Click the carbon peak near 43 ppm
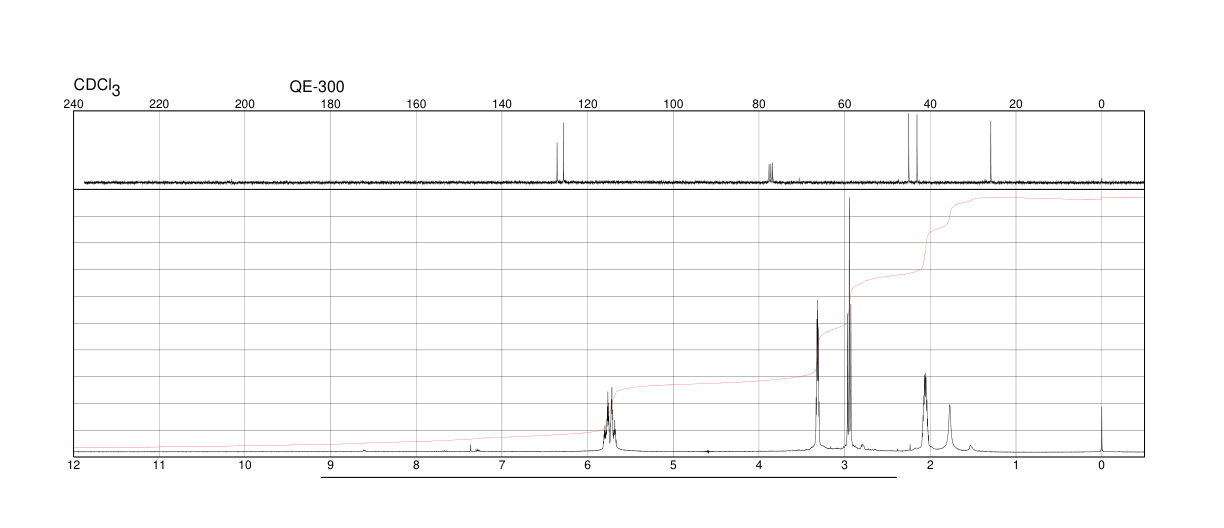Viewport: 1224px width, 528px height. pos(916,148)
